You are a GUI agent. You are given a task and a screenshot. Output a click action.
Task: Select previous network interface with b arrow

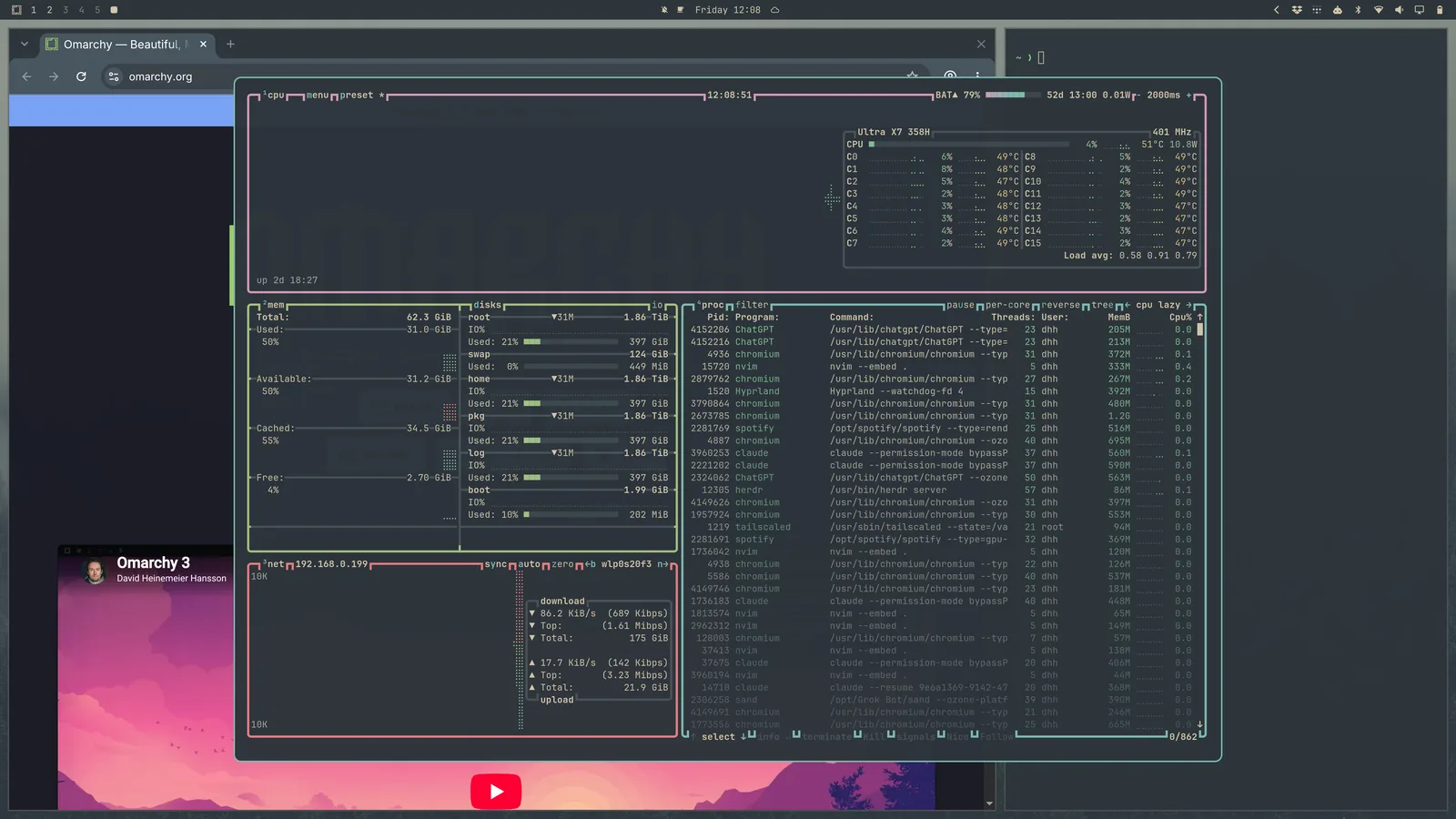coord(591,564)
